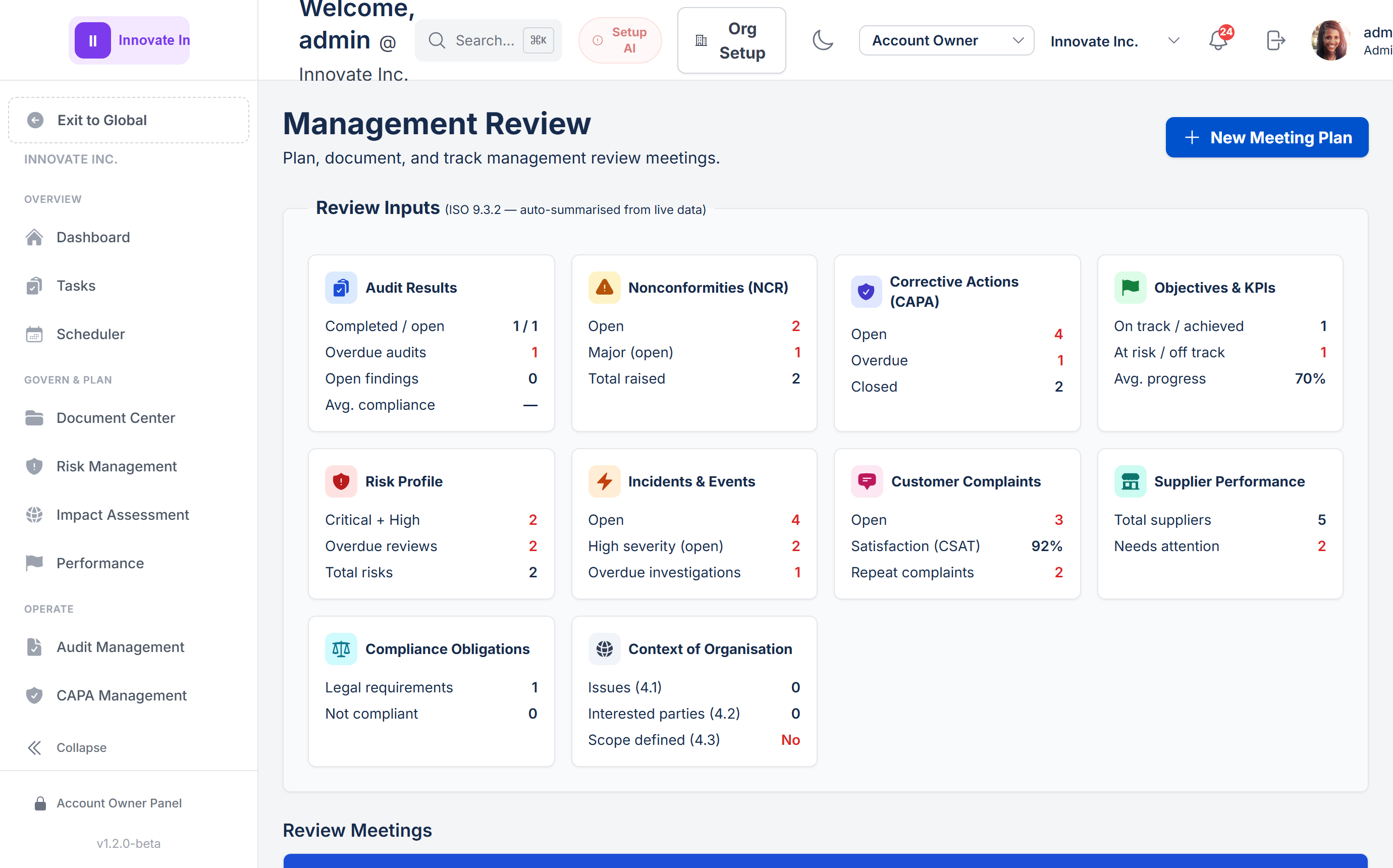Click the Account Owner Panel lock icon
Viewport: 1393px width, 868px height.
click(x=40, y=803)
